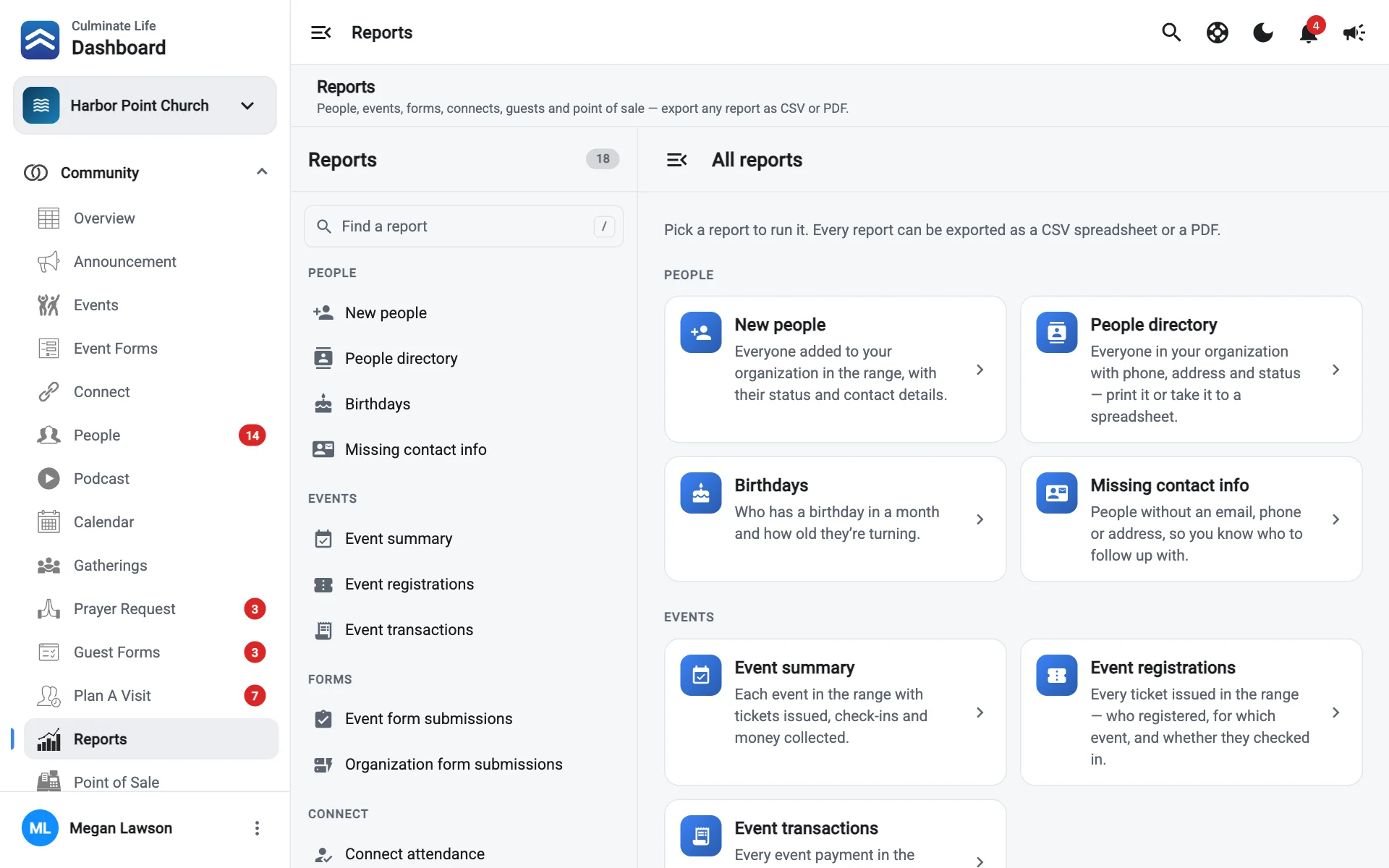Collapse main sidebar via menu icon beside Reports title

[x=321, y=33]
